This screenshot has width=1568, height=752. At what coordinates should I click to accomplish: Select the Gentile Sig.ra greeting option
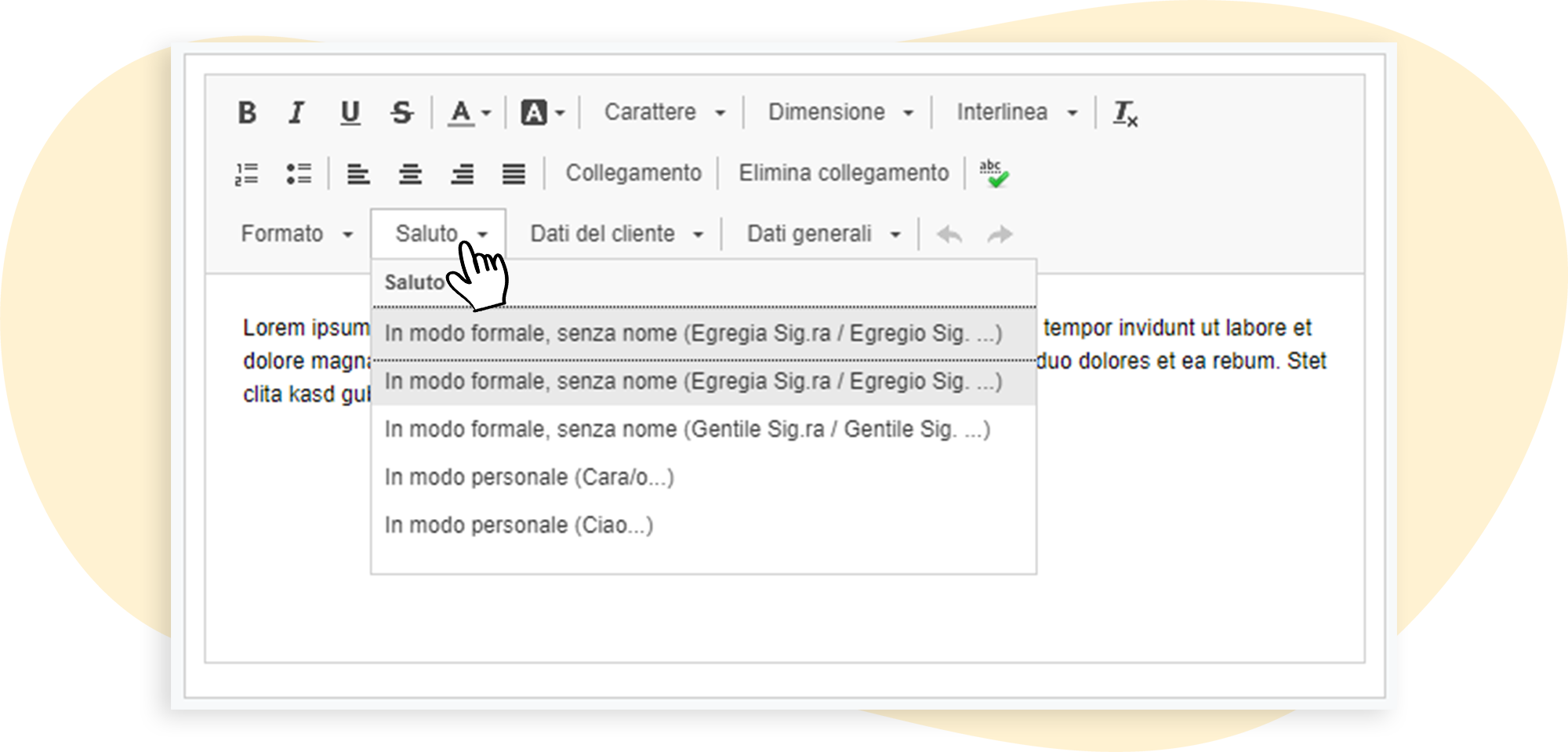click(687, 430)
